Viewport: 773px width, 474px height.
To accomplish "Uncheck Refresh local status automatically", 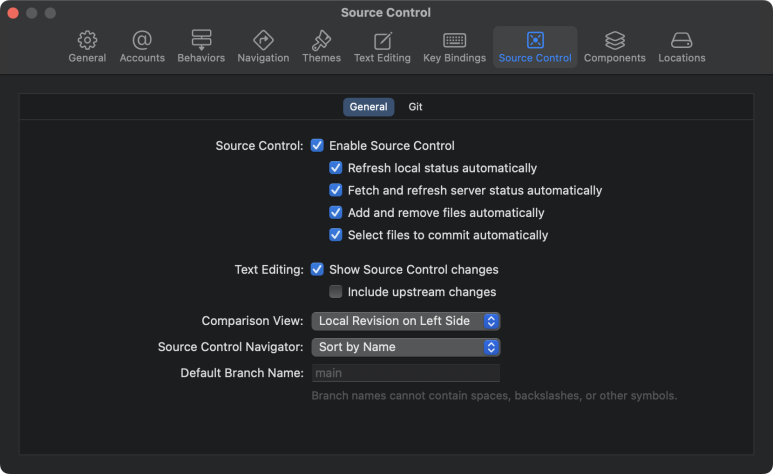I will coord(336,168).
